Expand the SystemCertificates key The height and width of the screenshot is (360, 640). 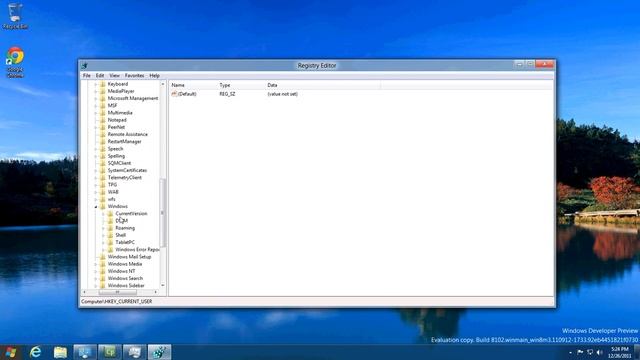tap(96, 171)
